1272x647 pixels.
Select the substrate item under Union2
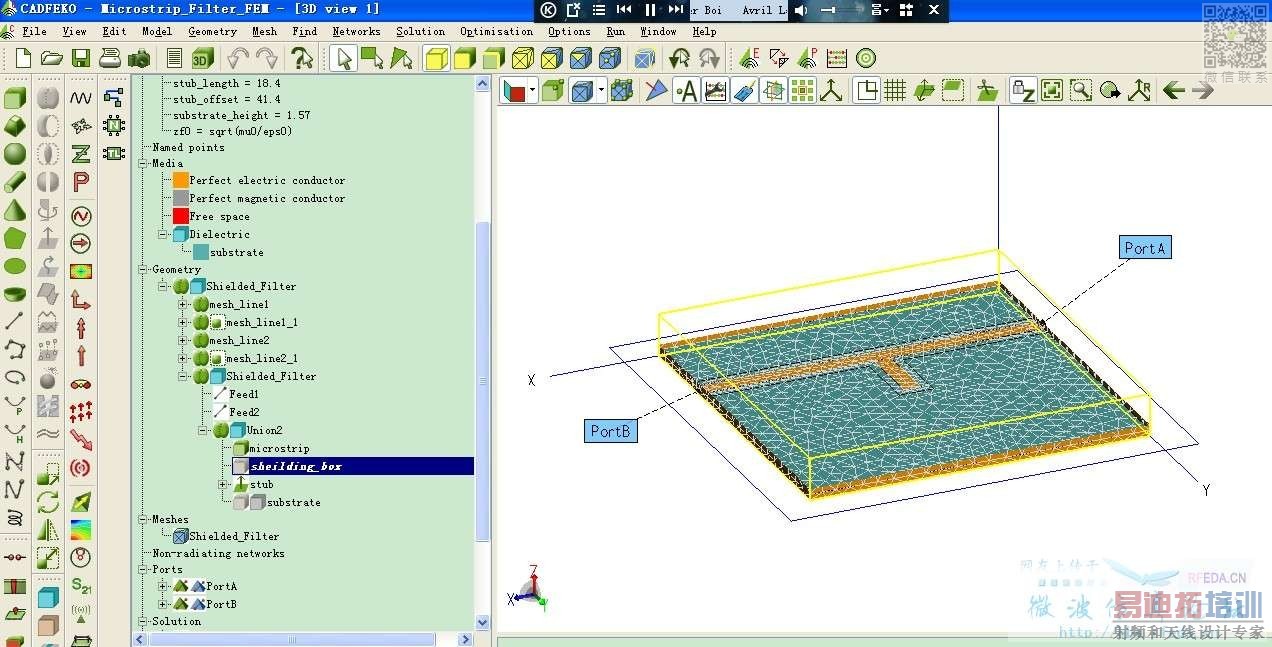[293, 502]
